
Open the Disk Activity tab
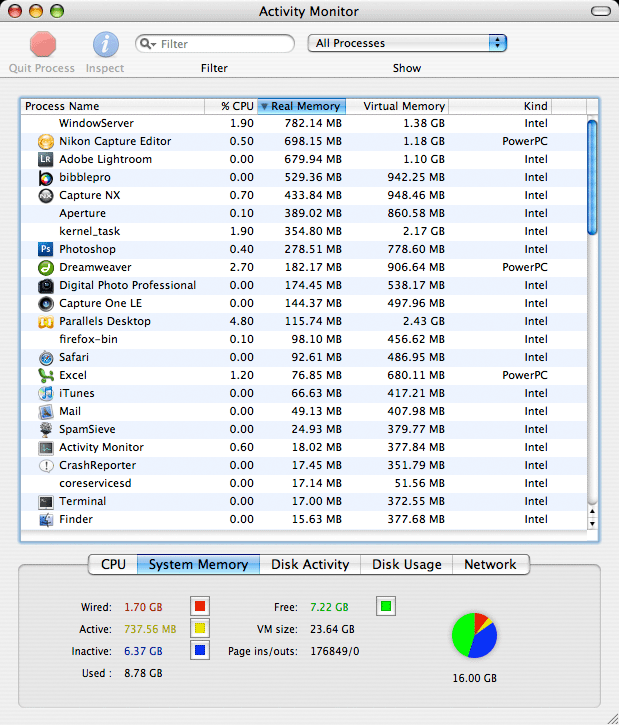coord(310,565)
